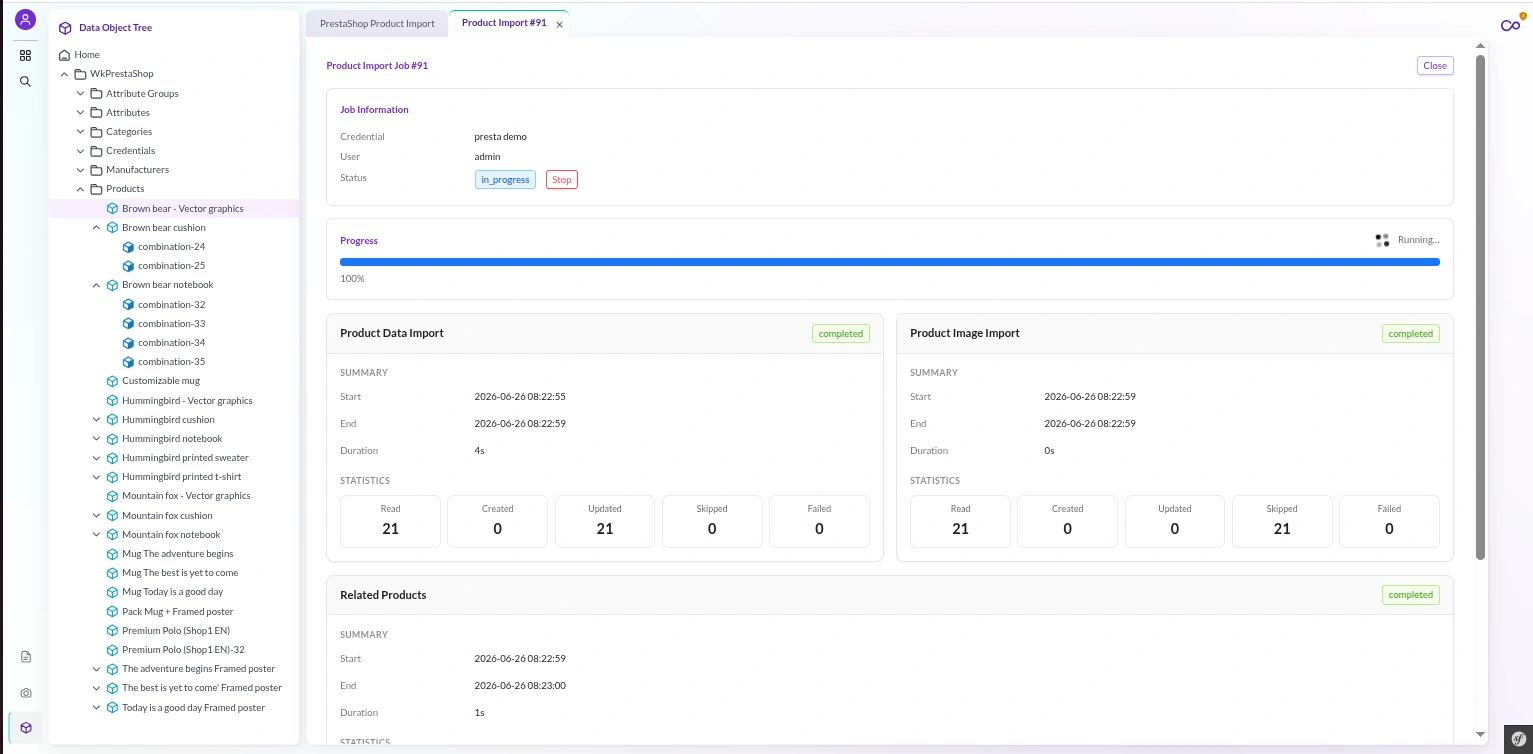Click the Credentials folder icon
The height and width of the screenshot is (754, 1533).
[97, 151]
